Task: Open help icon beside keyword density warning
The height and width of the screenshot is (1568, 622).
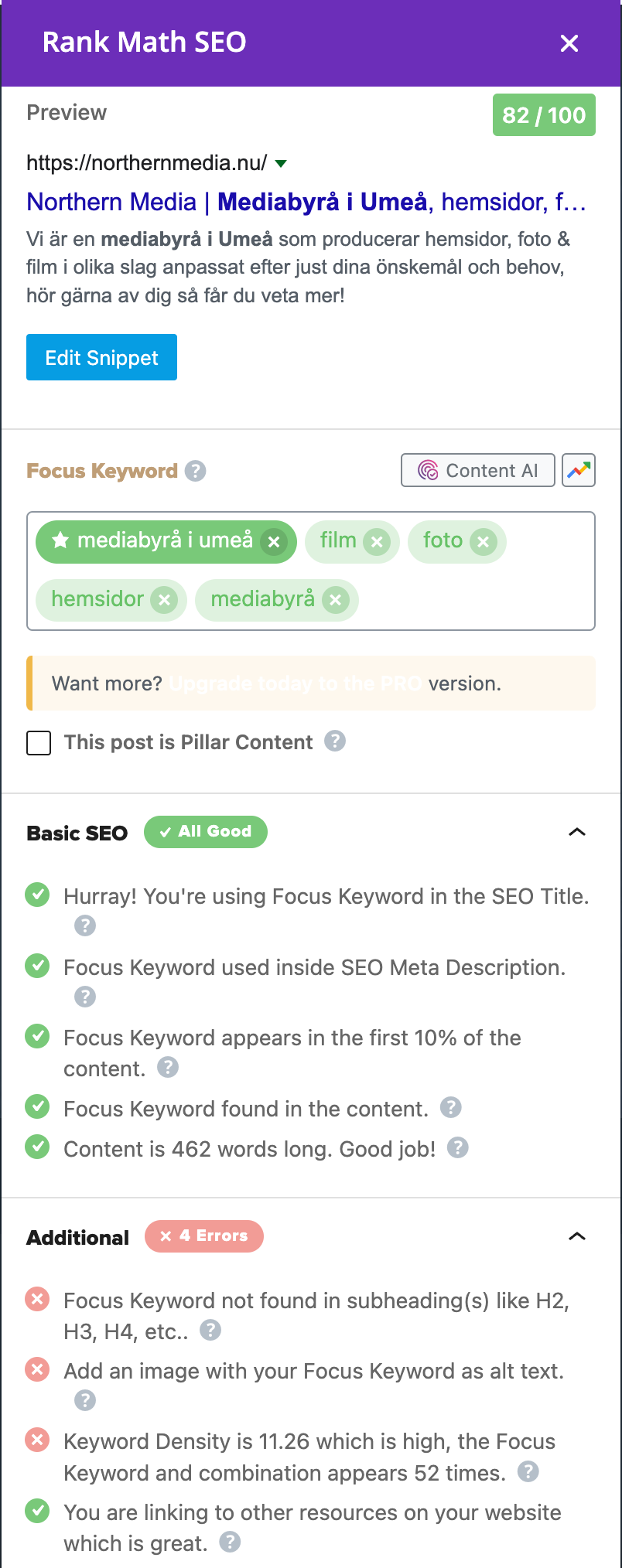Action: coord(528,1471)
